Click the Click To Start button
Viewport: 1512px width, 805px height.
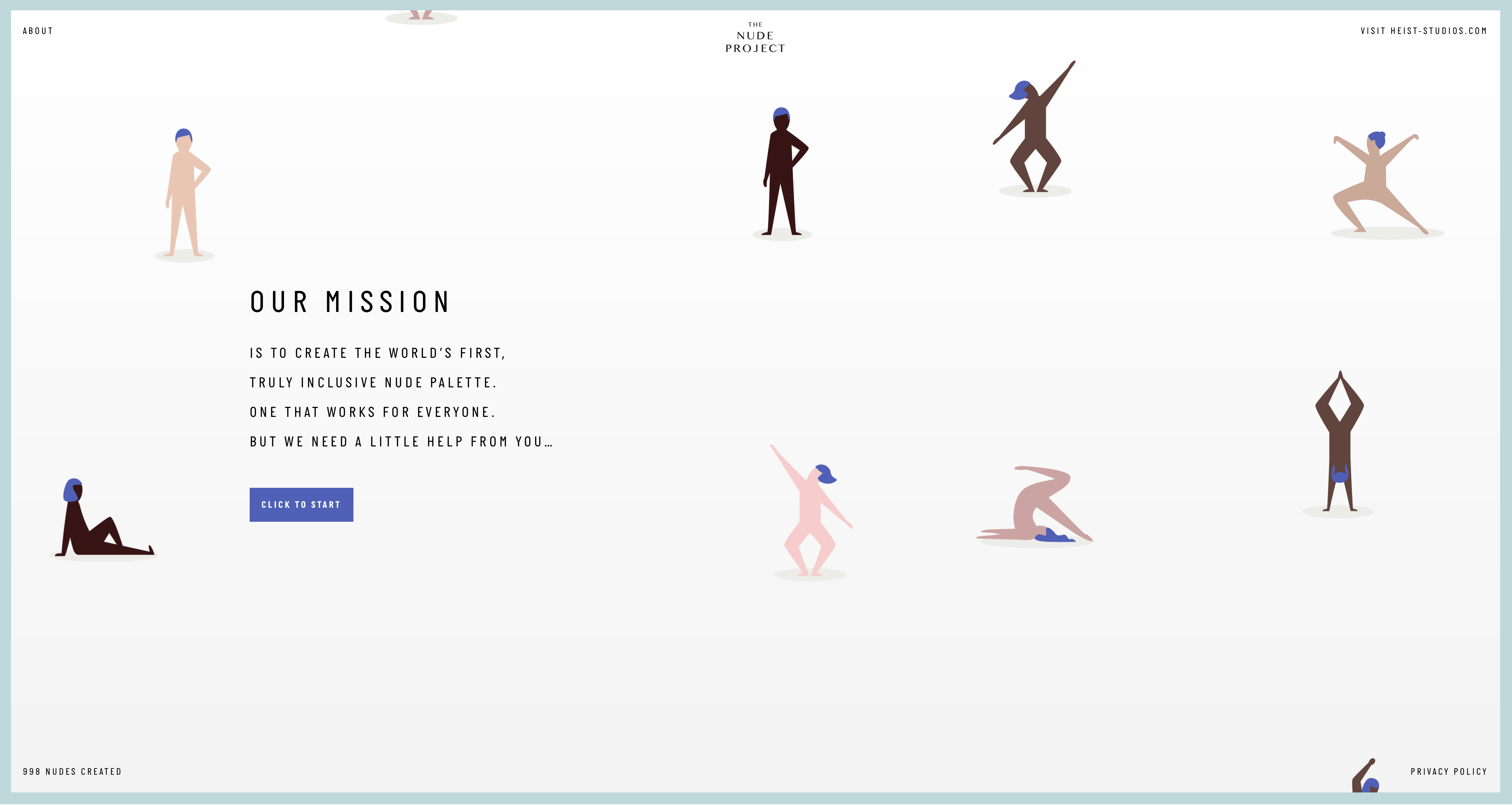[x=301, y=504]
